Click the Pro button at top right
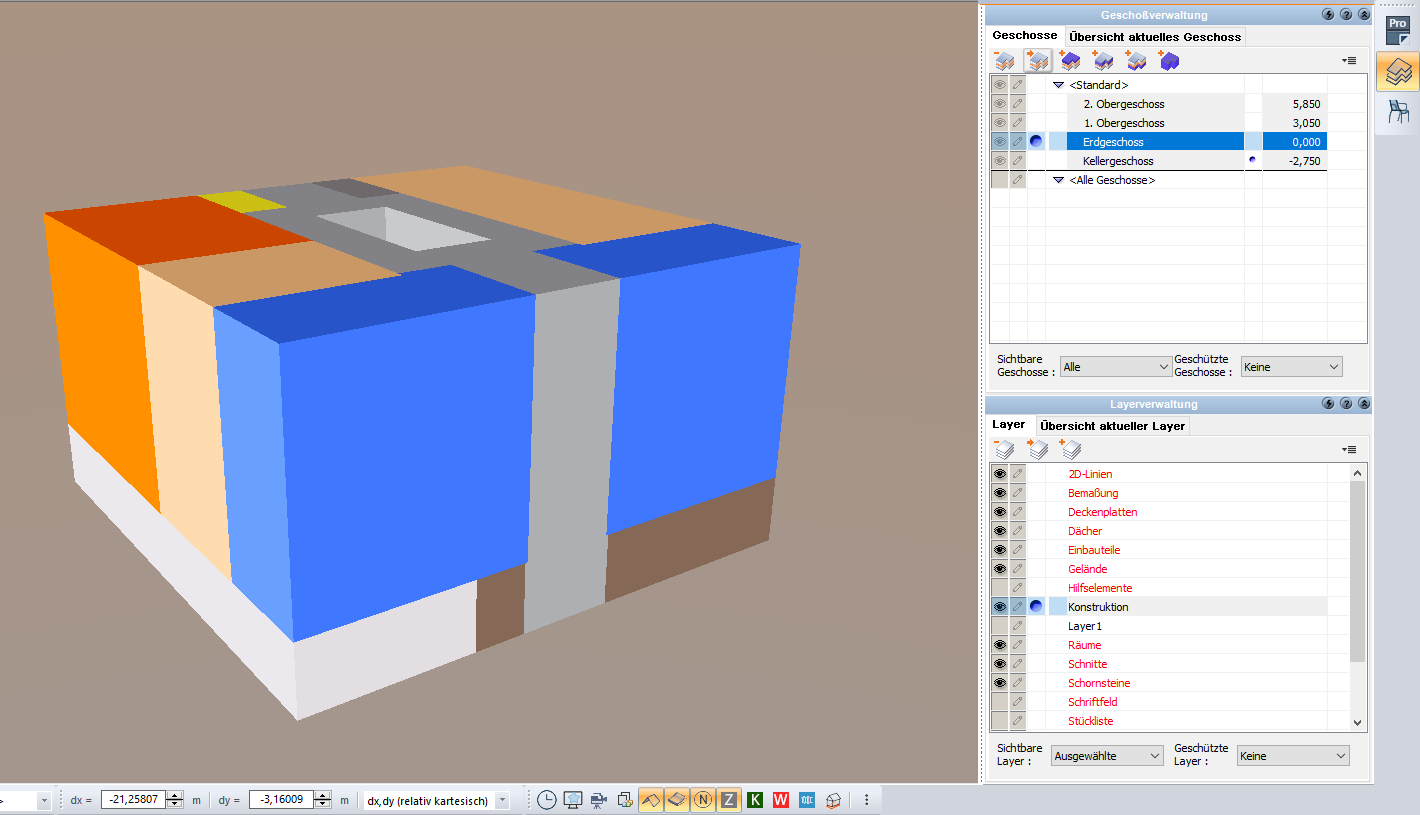Image resolution: width=1420 pixels, height=815 pixels. 1397,22
